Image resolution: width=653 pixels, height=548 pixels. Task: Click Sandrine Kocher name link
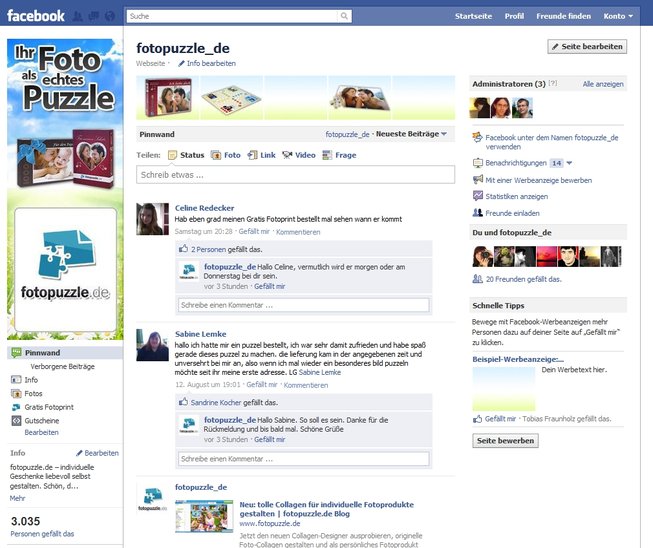pyautogui.click(x=216, y=403)
